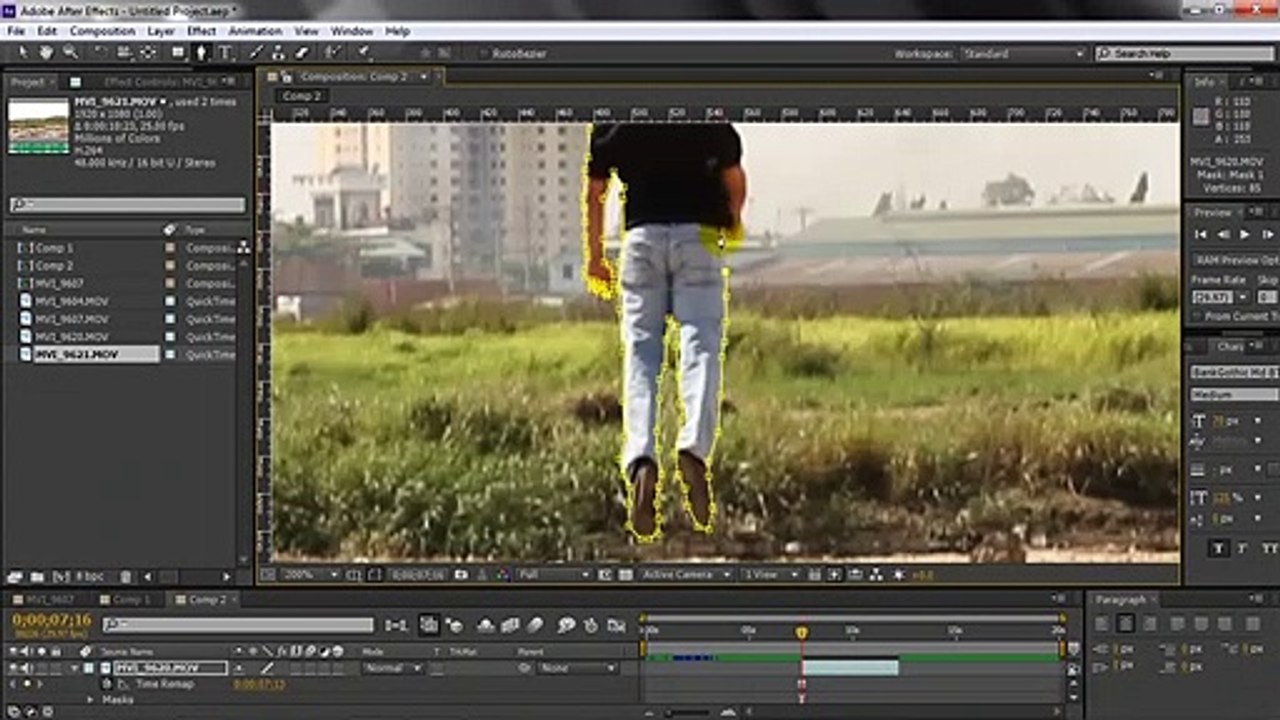Toggle Frame Blending switch in timeline
Screen dimensions: 1280x720
point(510,625)
